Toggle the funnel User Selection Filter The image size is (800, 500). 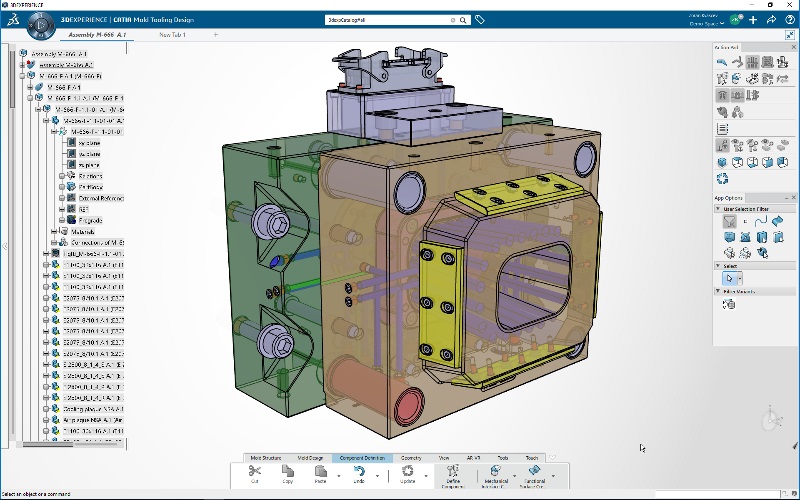[730, 220]
